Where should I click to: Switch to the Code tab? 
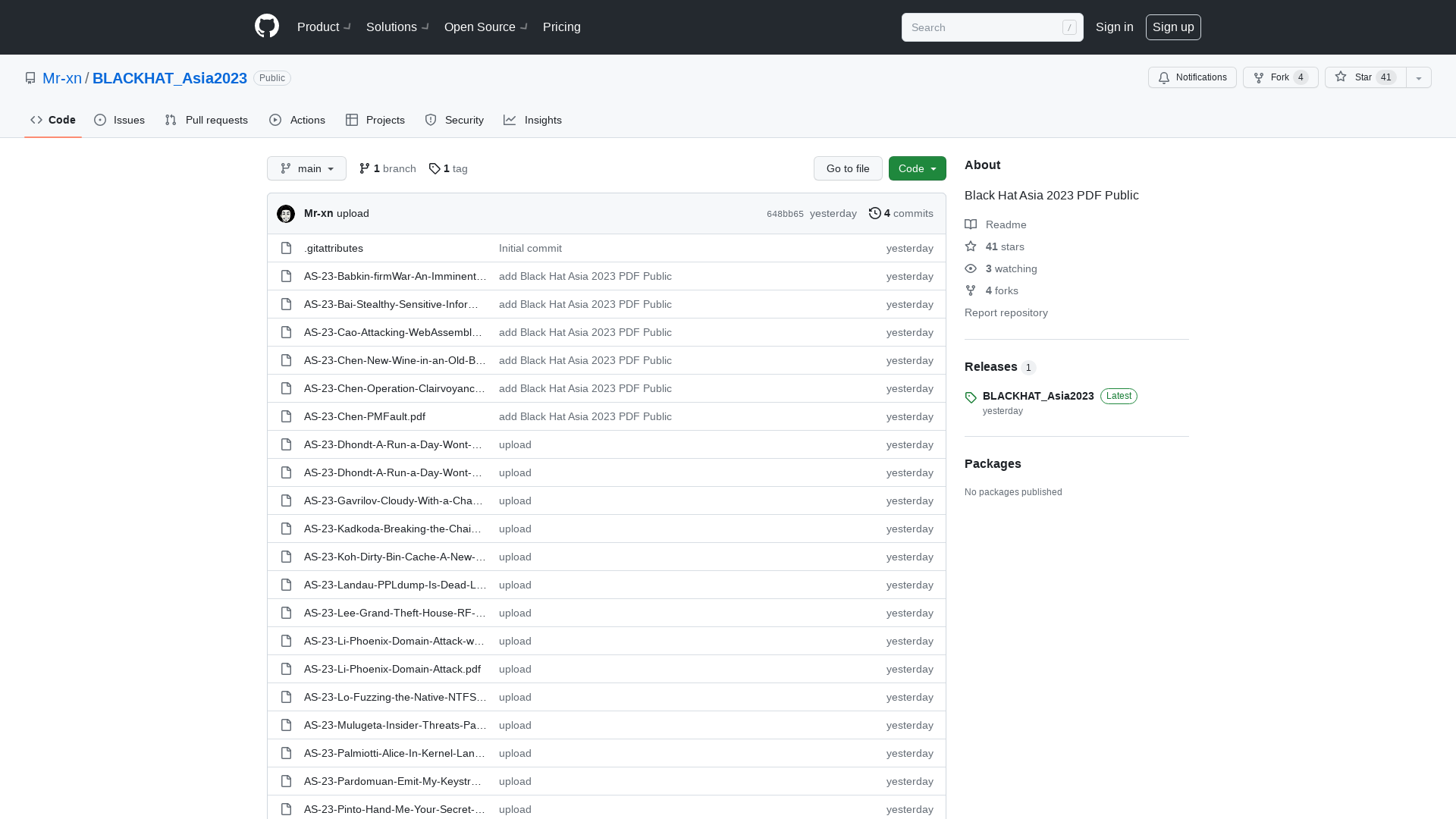pyautogui.click(x=53, y=120)
